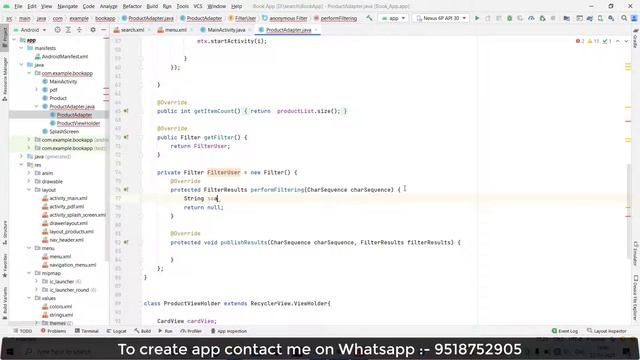Open the VCS menu
Screen dimensions: 640x360
[x=198, y=6]
